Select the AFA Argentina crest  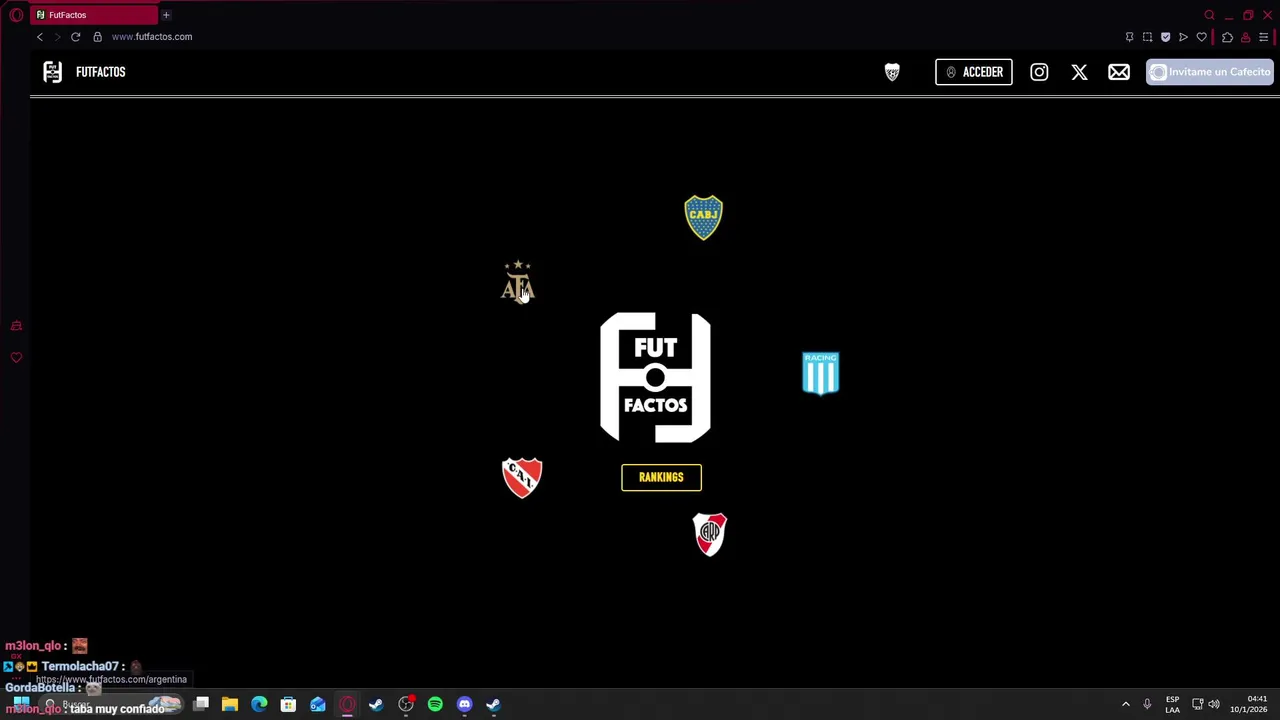[518, 282]
